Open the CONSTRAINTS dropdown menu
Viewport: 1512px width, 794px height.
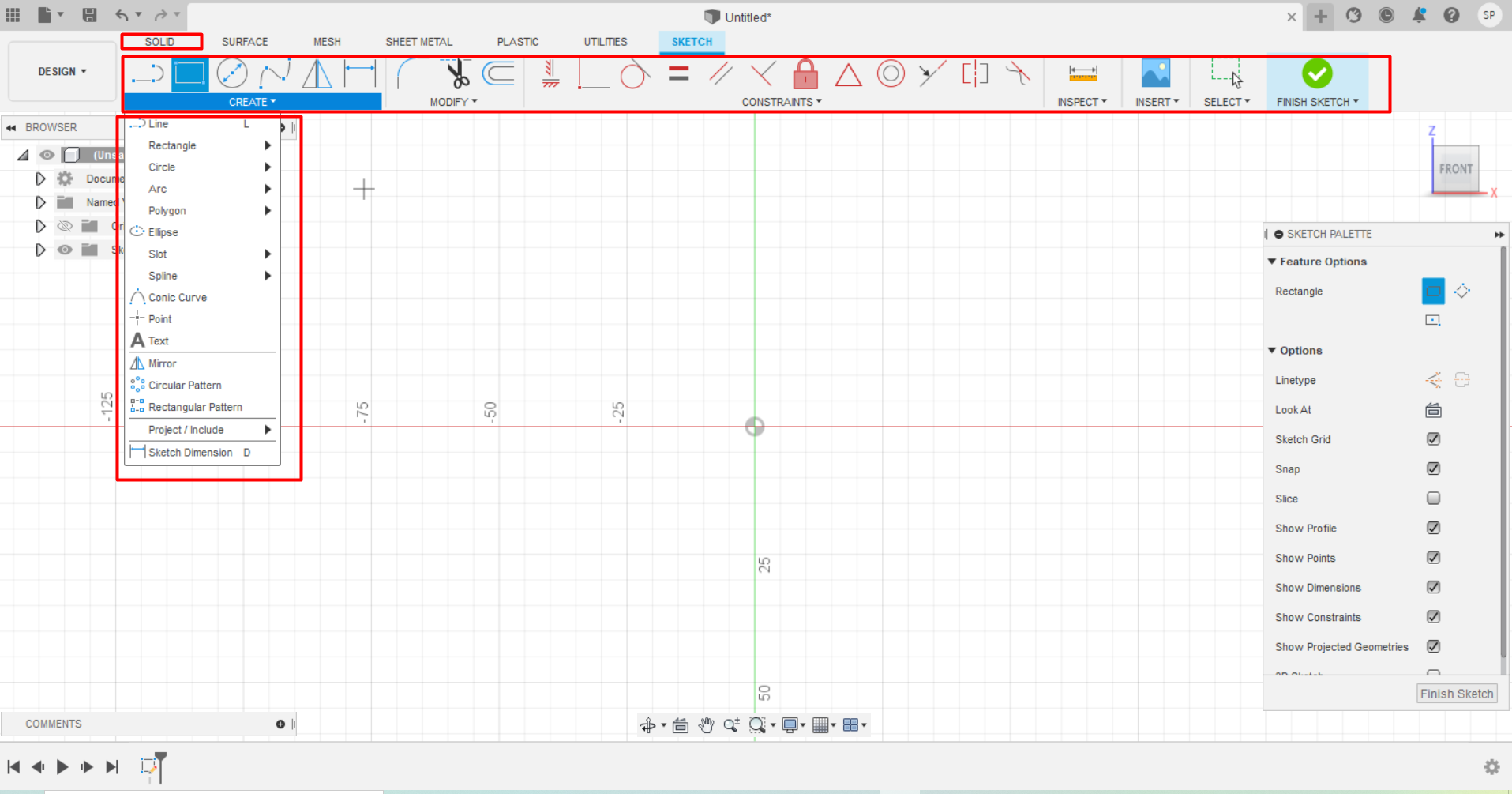[x=782, y=102]
